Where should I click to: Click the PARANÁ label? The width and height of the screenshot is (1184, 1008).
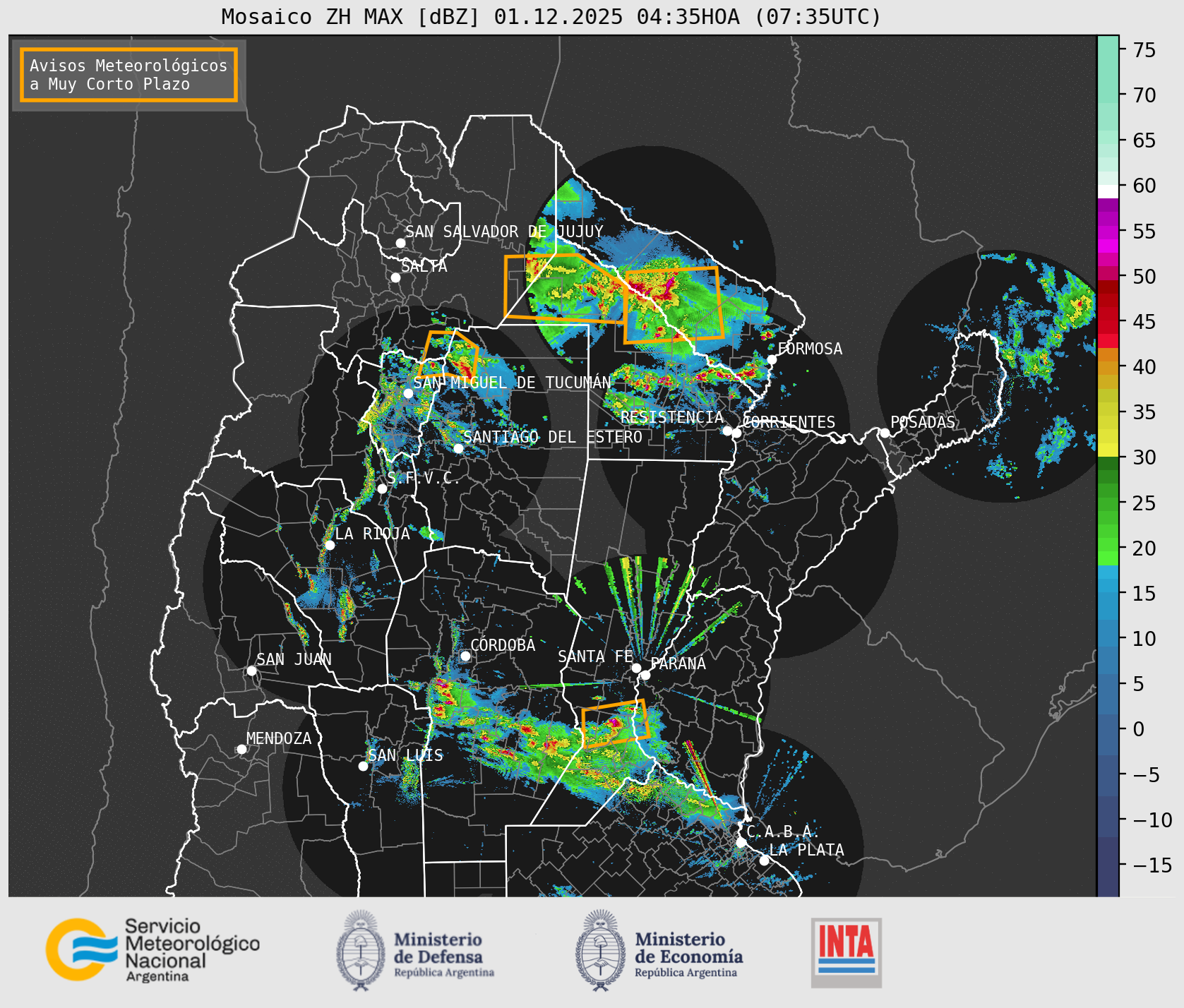pyautogui.click(x=678, y=664)
